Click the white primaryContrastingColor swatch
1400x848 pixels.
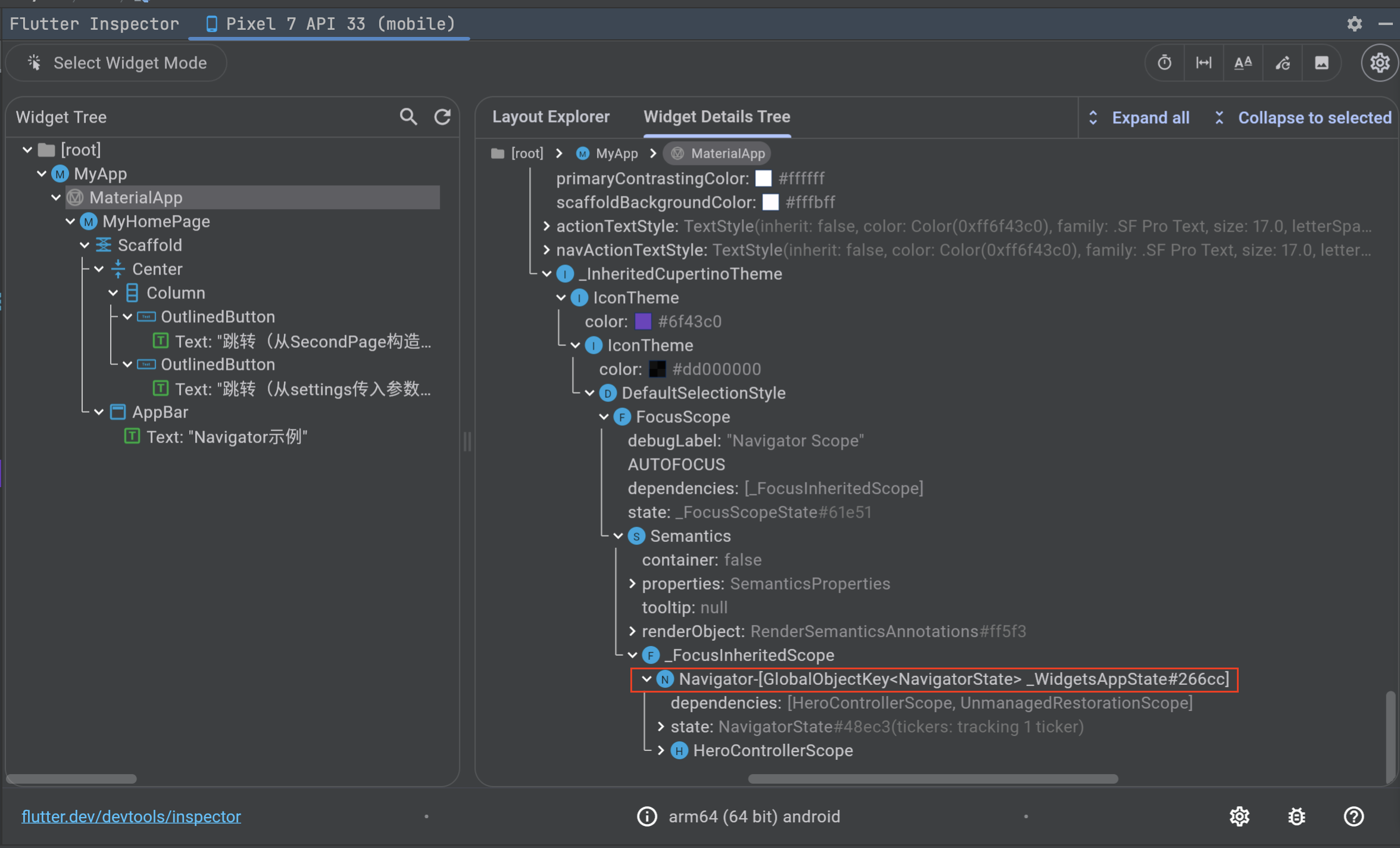[x=763, y=179]
